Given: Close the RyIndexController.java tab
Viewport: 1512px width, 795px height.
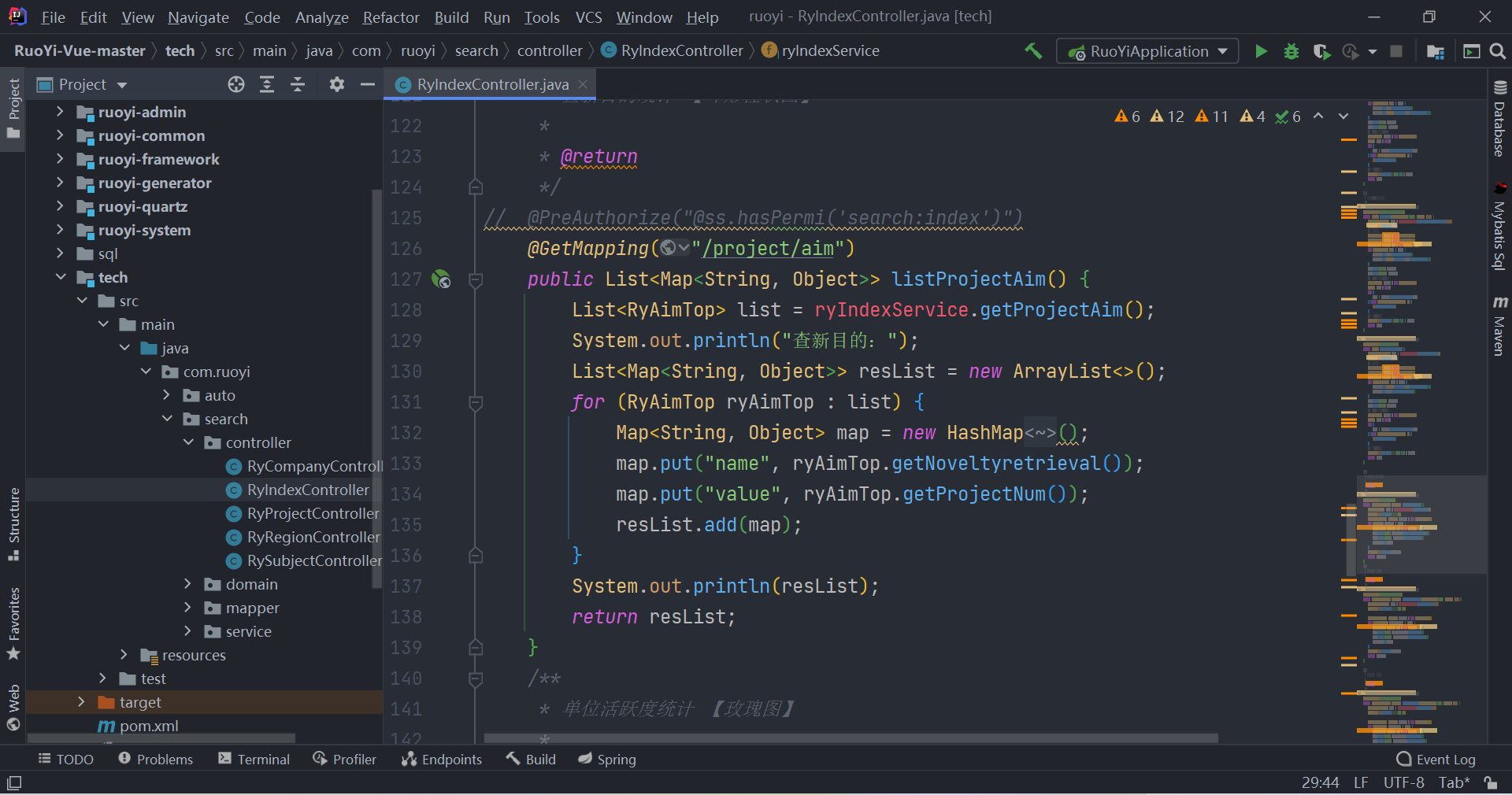Looking at the screenshot, I should click(x=583, y=84).
